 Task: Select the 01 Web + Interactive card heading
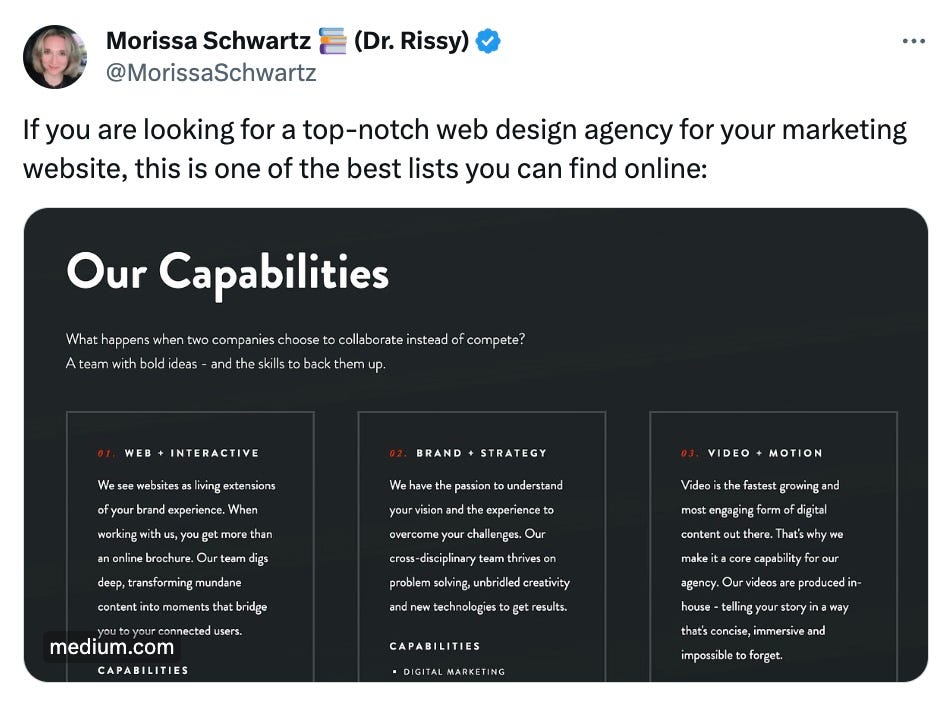click(x=178, y=453)
